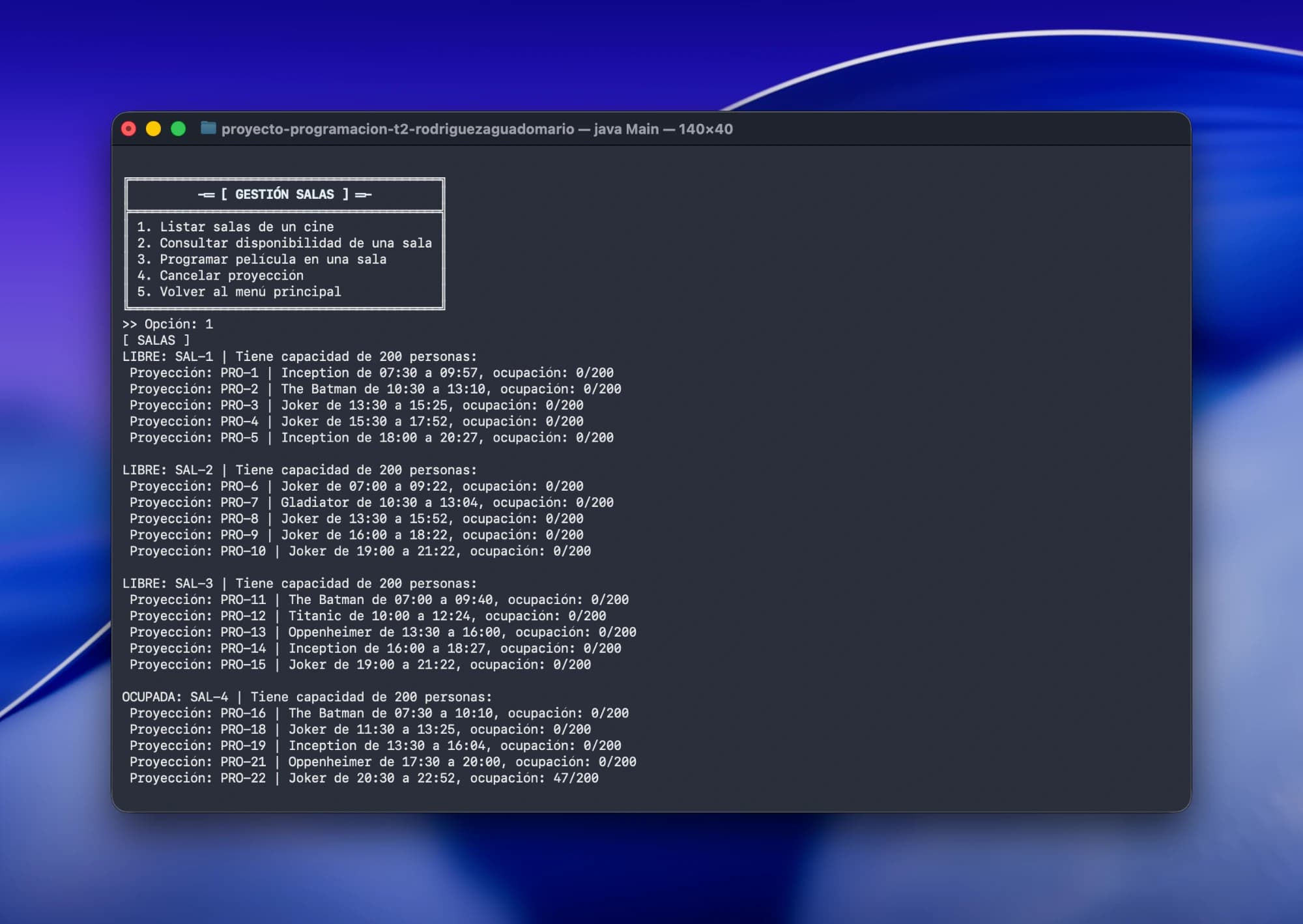
Task: Click '3. Programar película en una sala'
Action: [262, 259]
